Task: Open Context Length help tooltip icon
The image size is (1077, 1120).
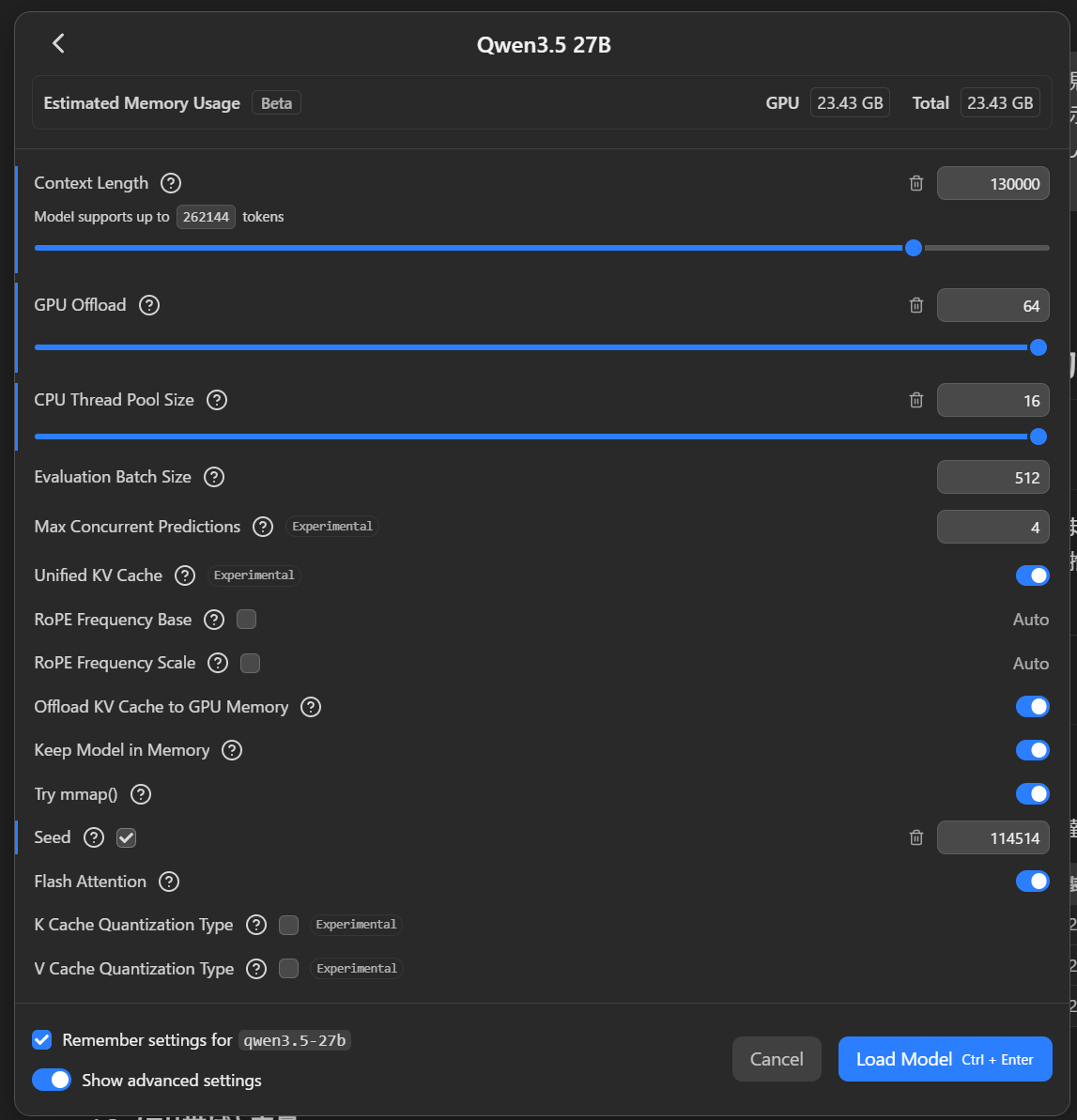Action: click(171, 183)
